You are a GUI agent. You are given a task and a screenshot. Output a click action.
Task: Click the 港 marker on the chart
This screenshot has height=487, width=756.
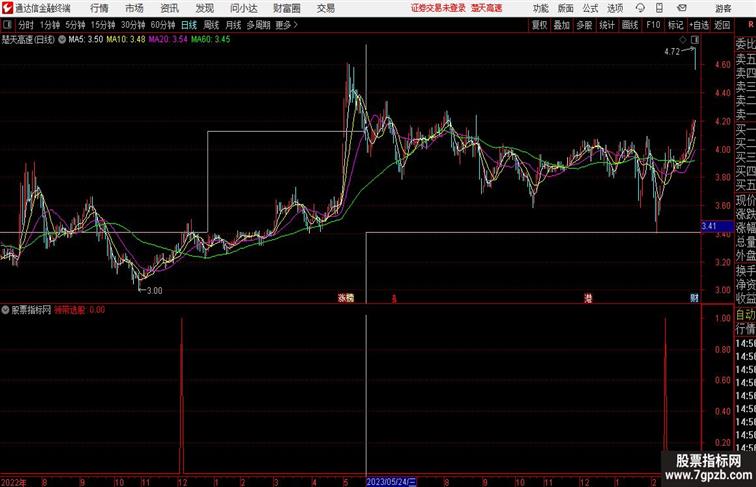pos(588,298)
